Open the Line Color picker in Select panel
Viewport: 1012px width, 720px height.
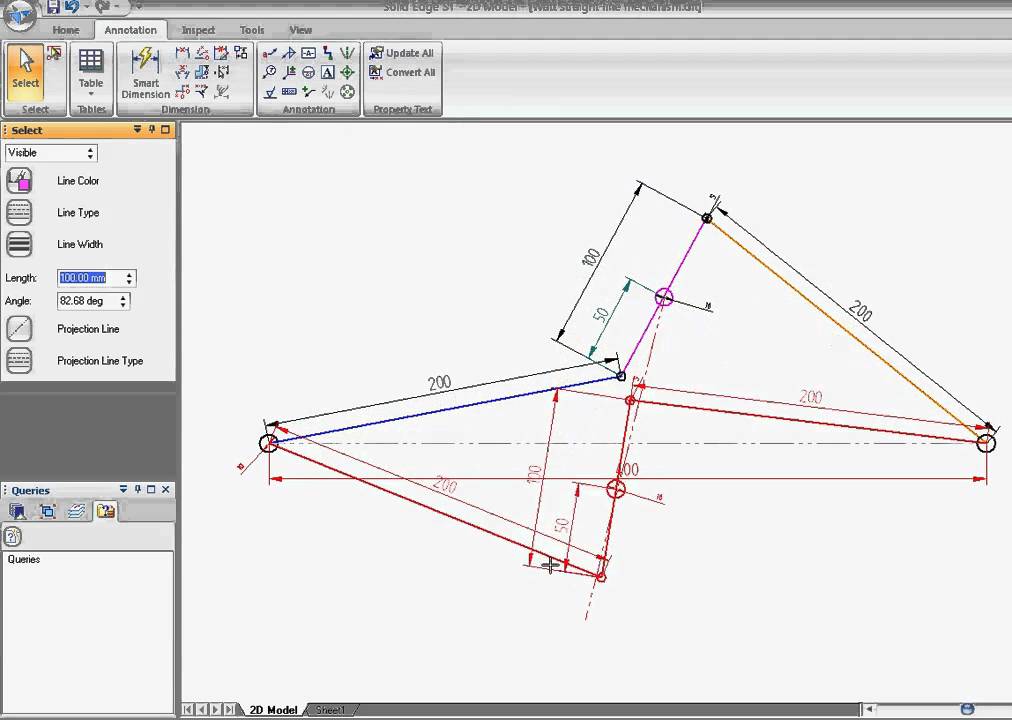[20, 180]
